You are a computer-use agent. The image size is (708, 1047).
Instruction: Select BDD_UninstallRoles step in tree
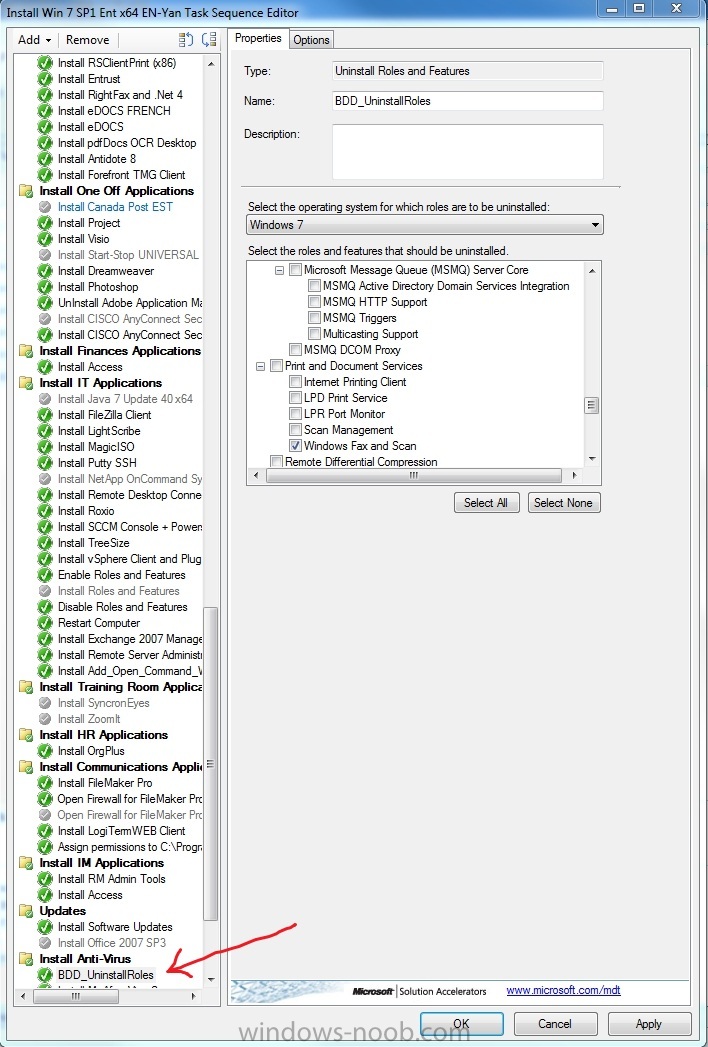pyautogui.click(x=106, y=976)
